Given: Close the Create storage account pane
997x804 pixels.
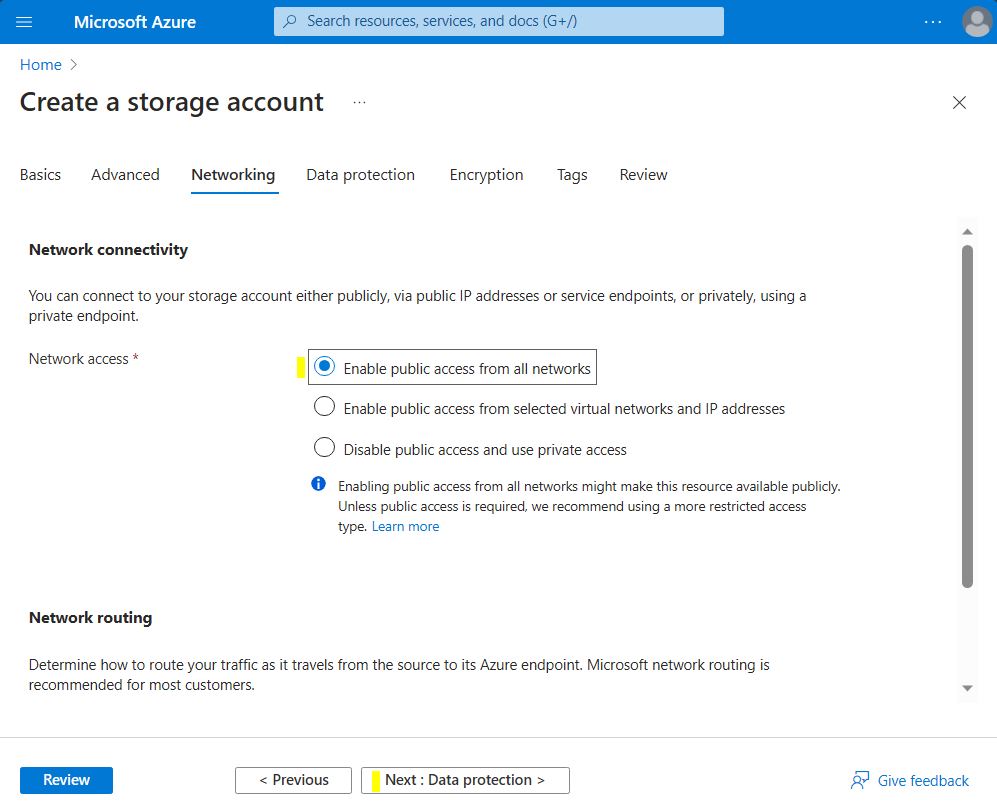Looking at the screenshot, I should (x=959, y=103).
